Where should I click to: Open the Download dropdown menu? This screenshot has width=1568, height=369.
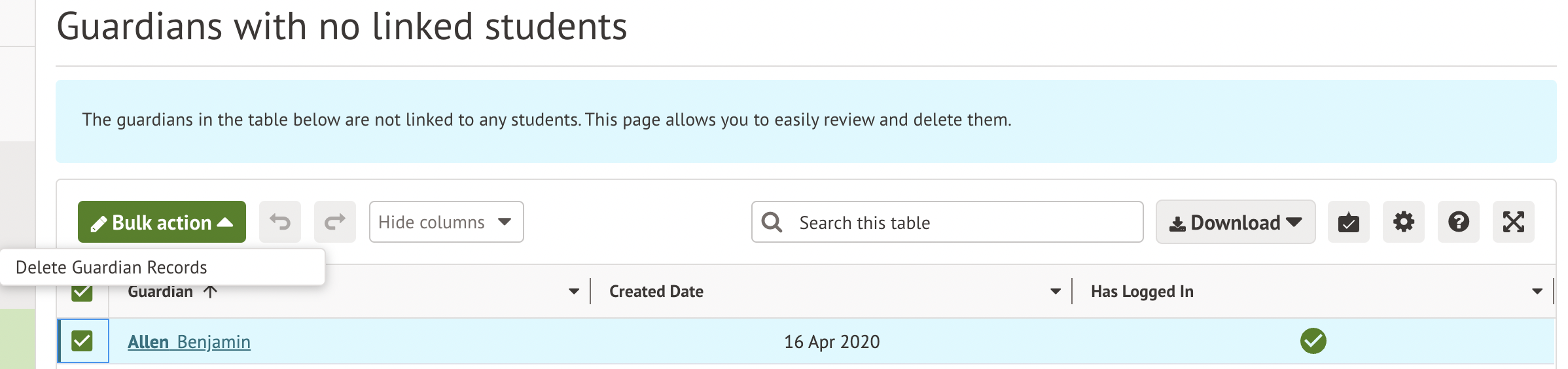coord(1235,222)
